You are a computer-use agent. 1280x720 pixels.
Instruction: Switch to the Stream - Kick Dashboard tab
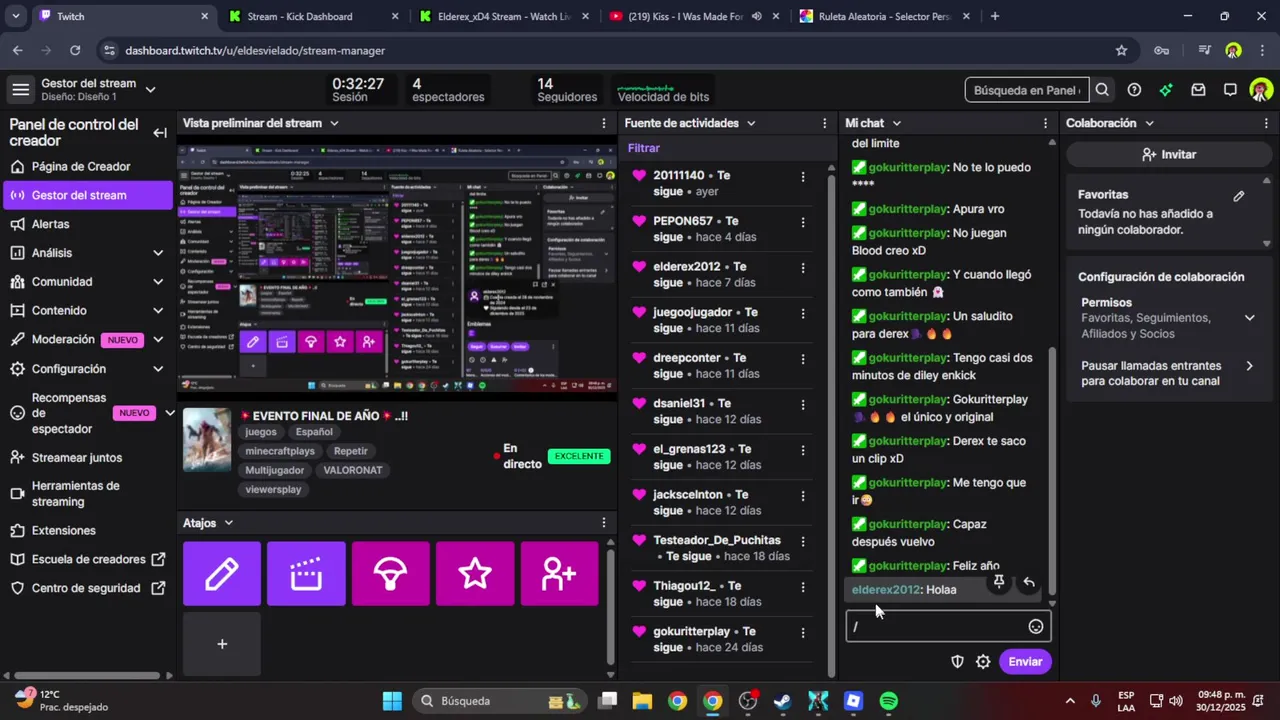pos(313,16)
